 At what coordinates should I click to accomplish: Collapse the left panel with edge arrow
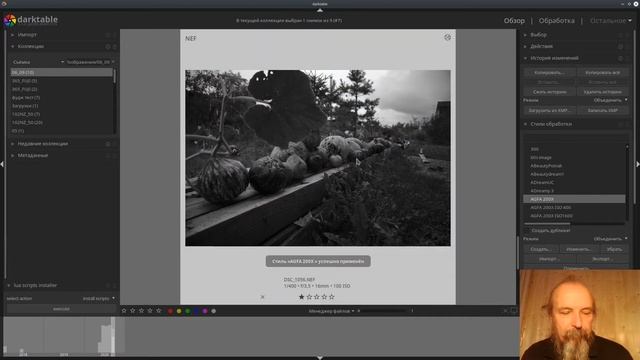2,164
